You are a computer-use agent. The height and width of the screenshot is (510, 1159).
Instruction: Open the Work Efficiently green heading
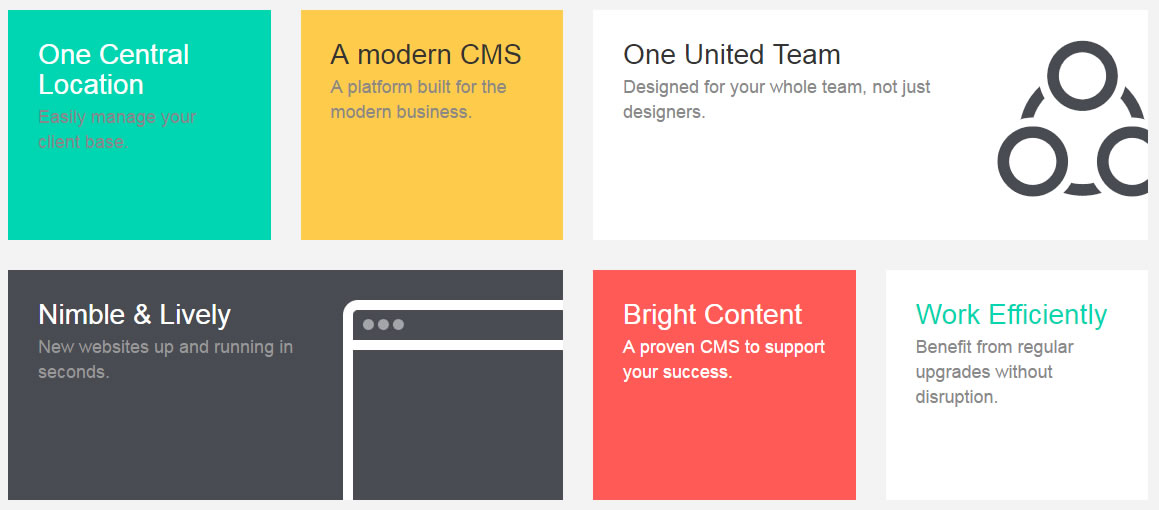click(1011, 315)
